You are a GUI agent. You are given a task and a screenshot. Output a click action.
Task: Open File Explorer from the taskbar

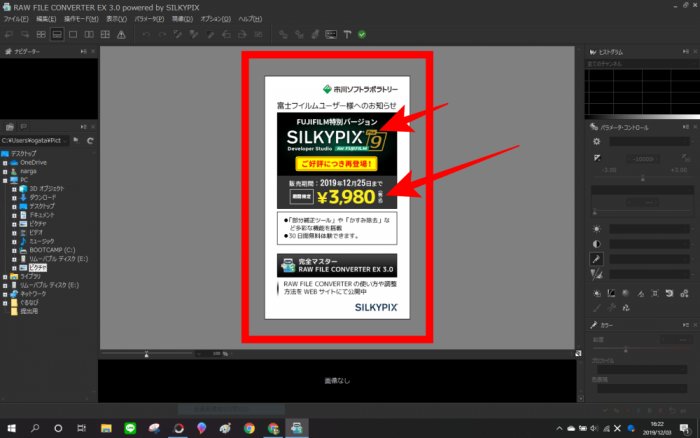click(x=106, y=429)
